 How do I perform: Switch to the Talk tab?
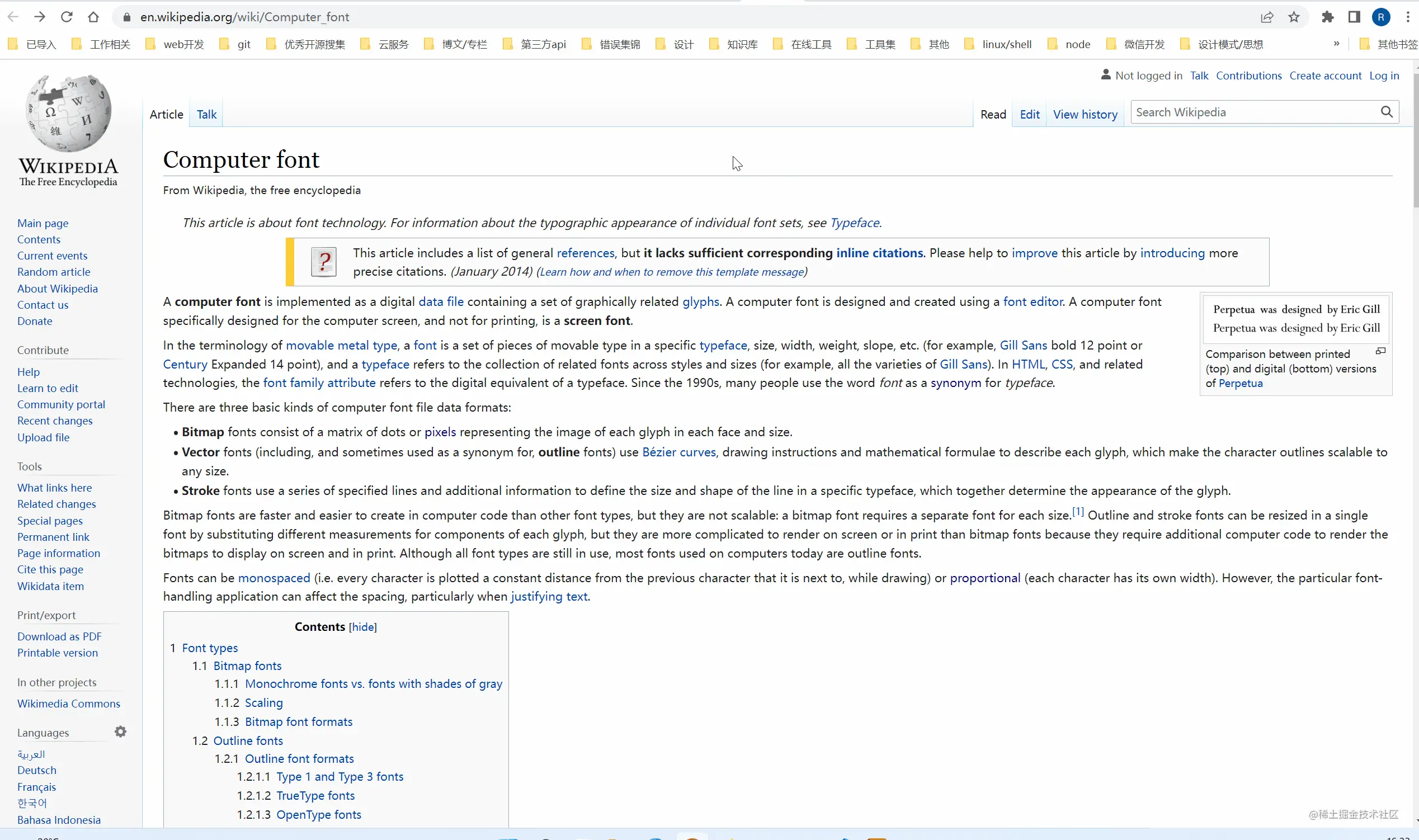[x=206, y=114]
